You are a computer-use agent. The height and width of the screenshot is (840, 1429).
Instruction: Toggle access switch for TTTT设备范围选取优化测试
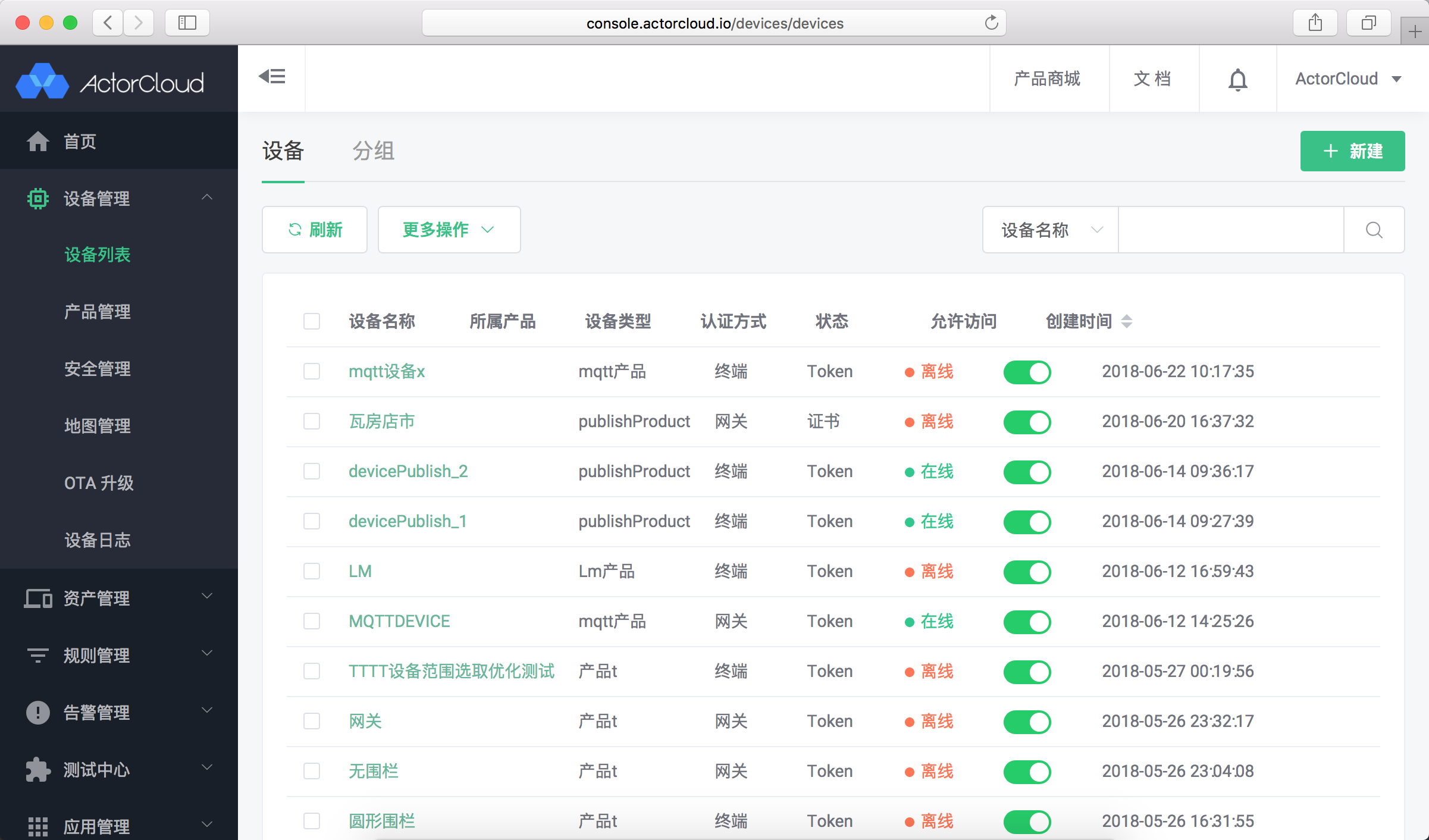click(1027, 672)
